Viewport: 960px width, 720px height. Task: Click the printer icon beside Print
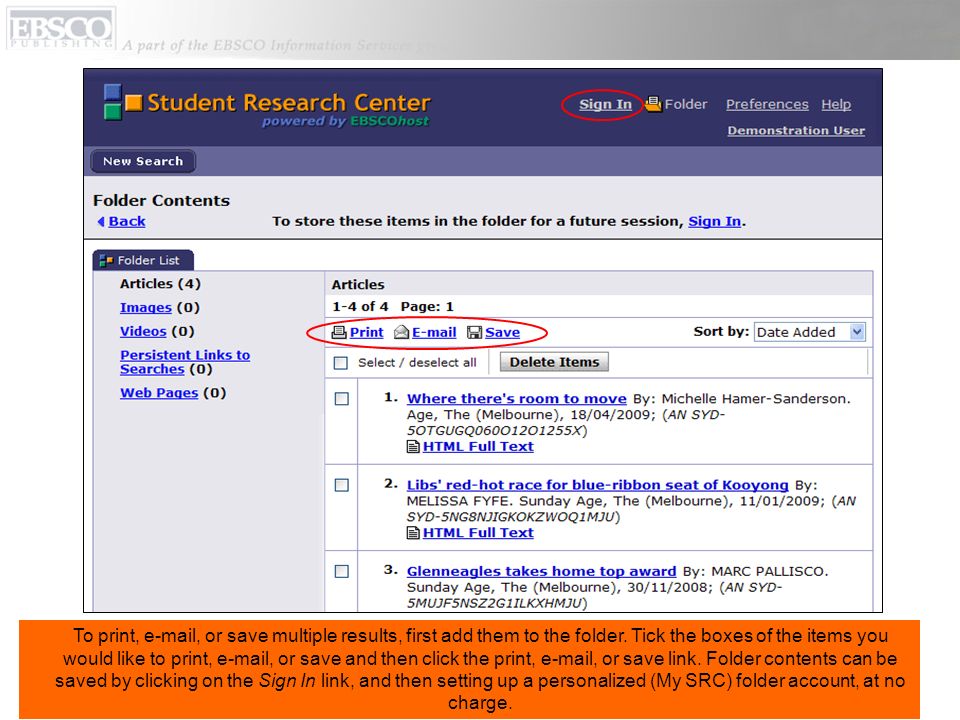[x=339, y=332]
